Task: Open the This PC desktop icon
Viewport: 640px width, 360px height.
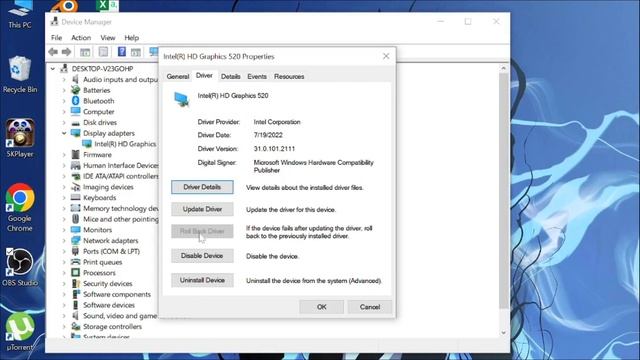Action: [20, 14]
